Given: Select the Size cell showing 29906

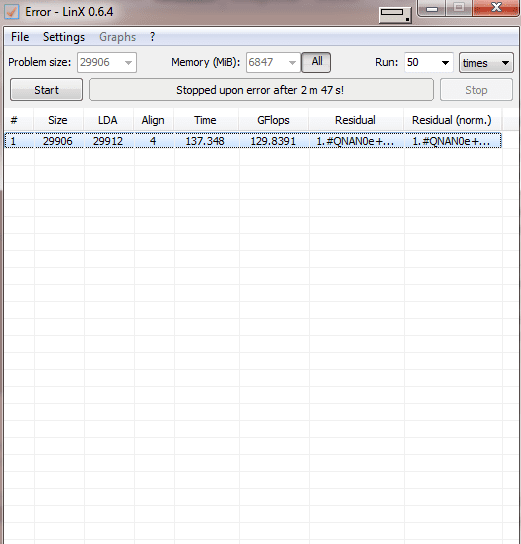Looking at the screenshot, I should [x=58, y=141].
